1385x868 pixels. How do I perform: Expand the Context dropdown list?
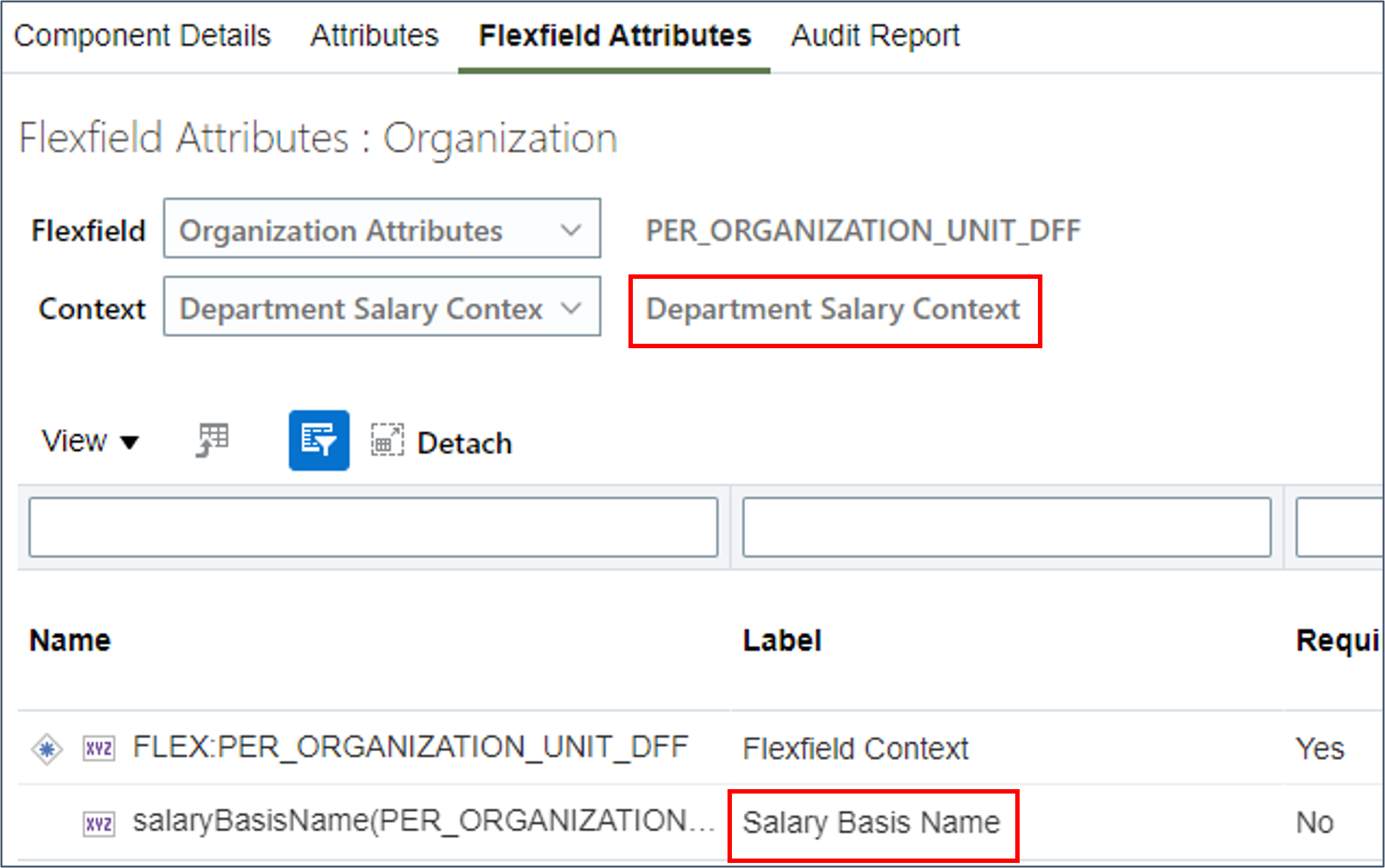click(382, 308)
